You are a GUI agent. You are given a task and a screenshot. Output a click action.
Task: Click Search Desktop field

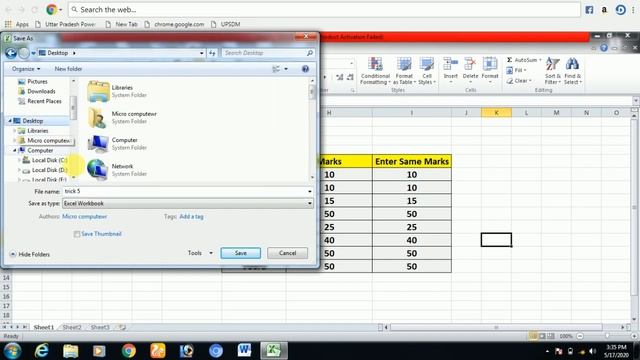[268, 53]
